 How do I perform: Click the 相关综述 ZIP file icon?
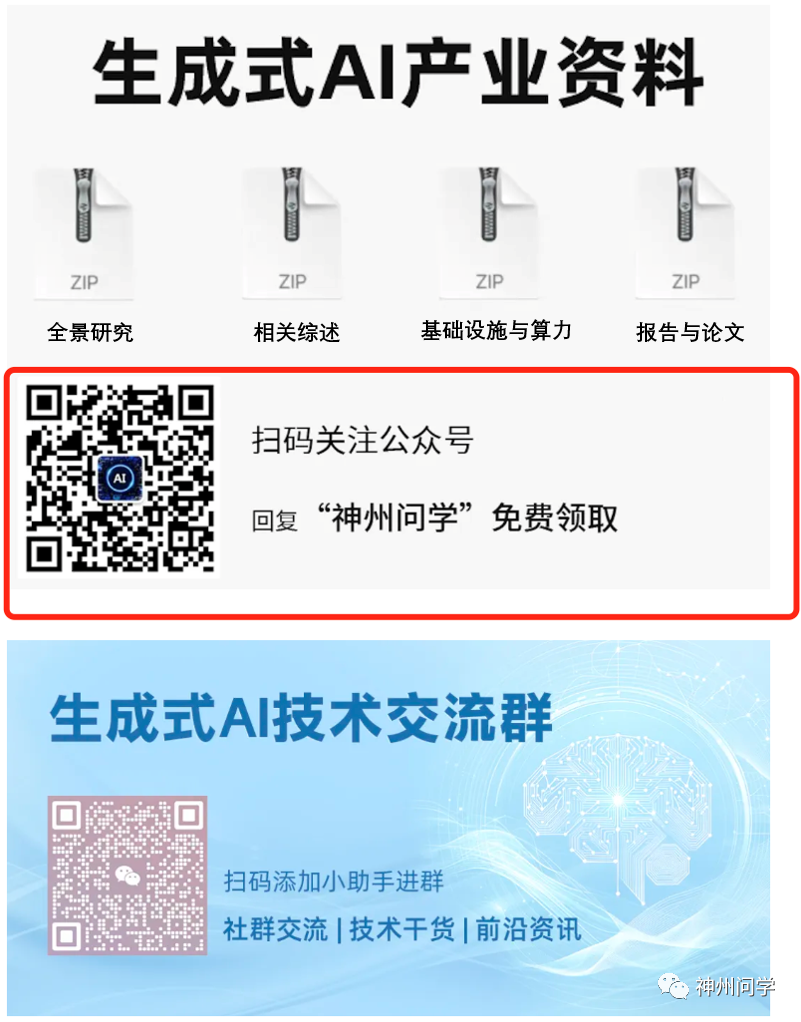click(292, 233)
